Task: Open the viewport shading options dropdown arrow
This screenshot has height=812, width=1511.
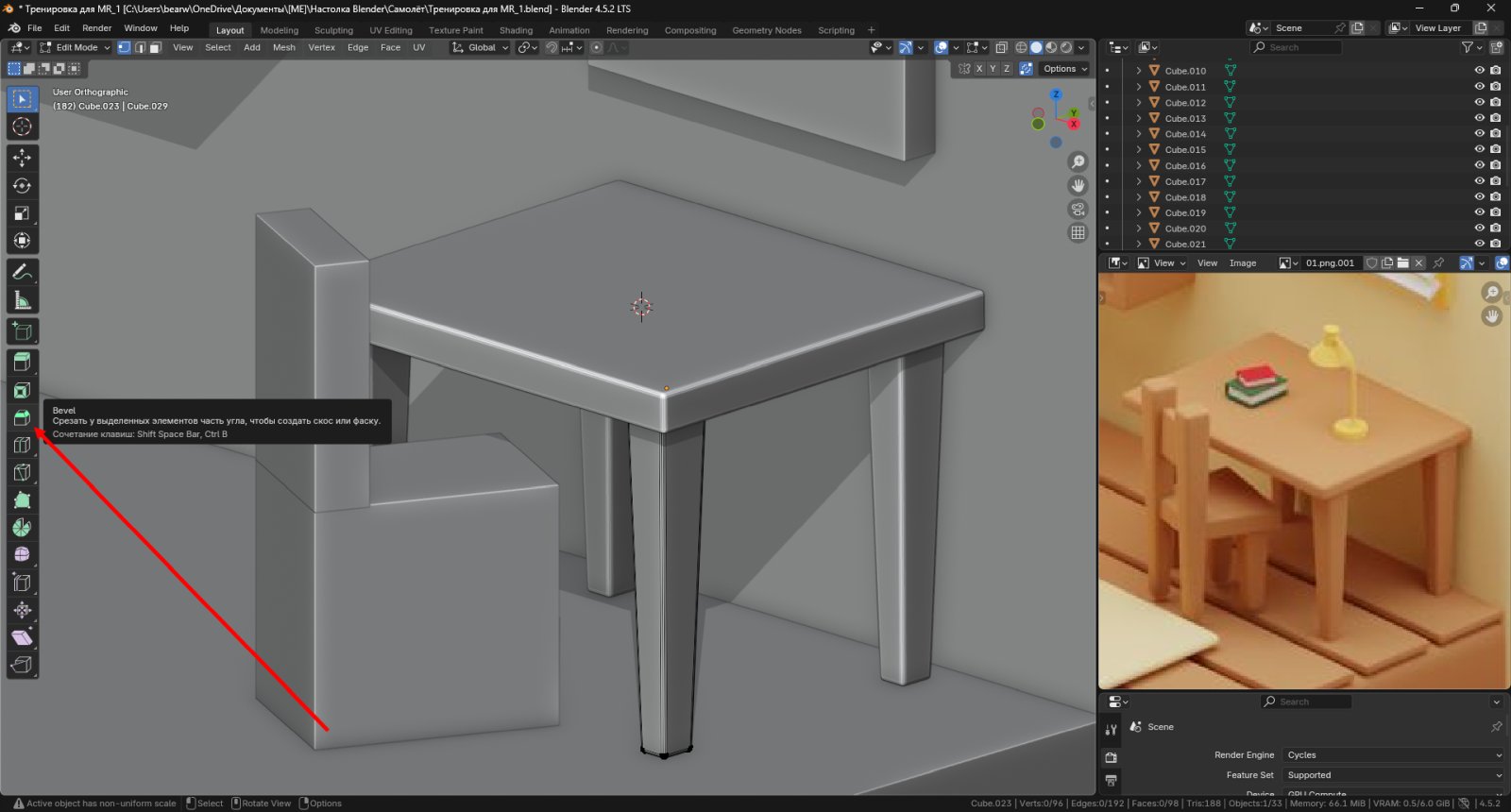Action: pos(1082,47)
